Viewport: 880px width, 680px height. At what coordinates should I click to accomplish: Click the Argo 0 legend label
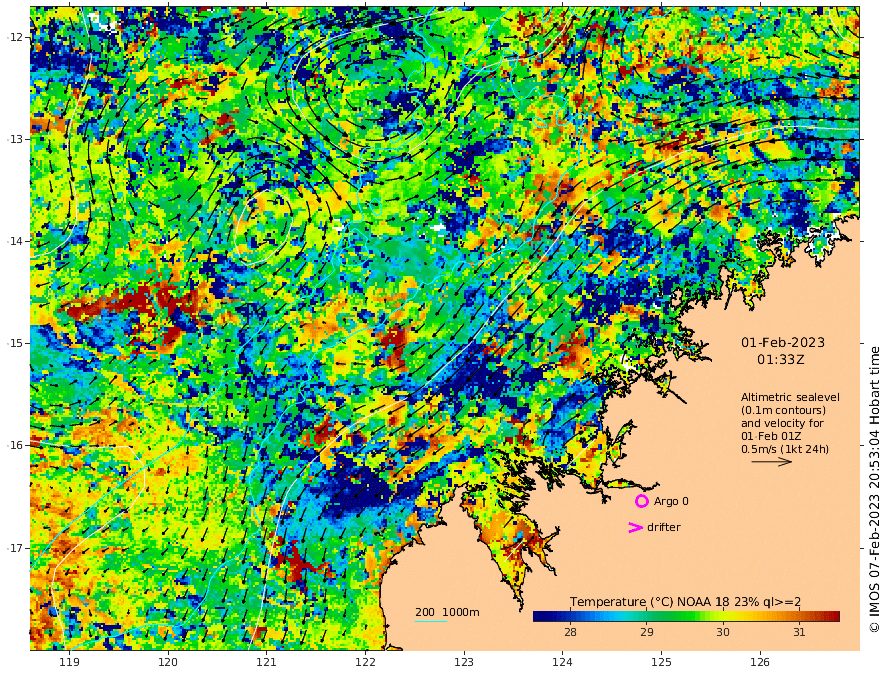coord(671,501)
